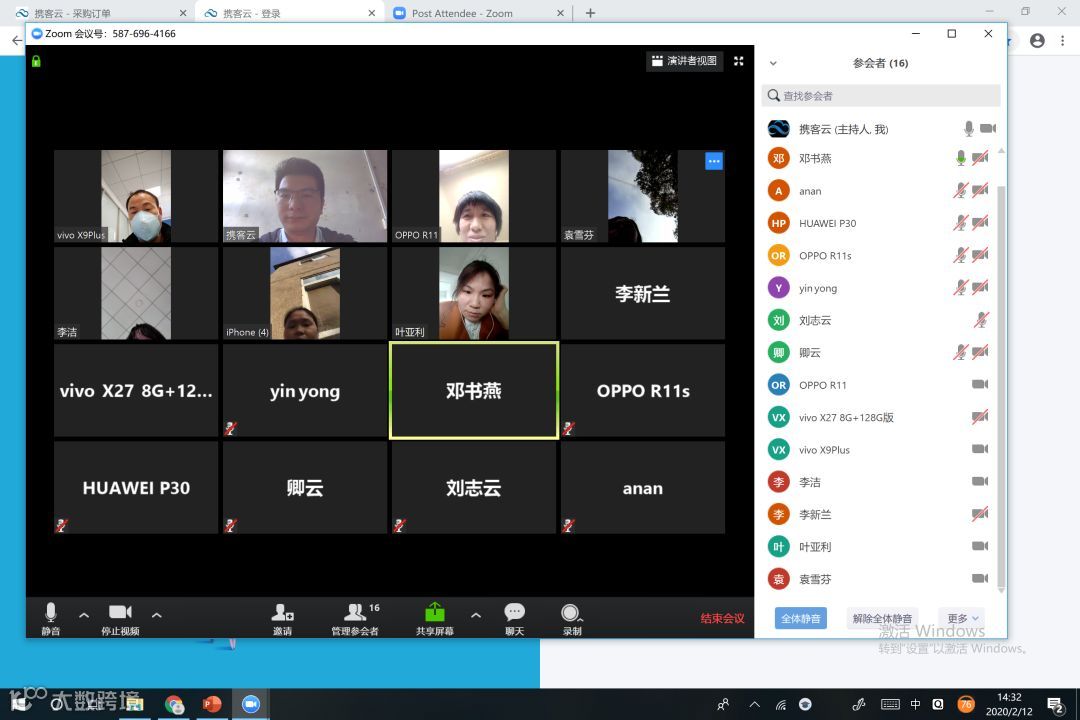Image resolution: width=1080 pixels, height=720 pixels.
Task: Select the HP avatar of HUAWEI P30
Action: [x=778, y=223]
